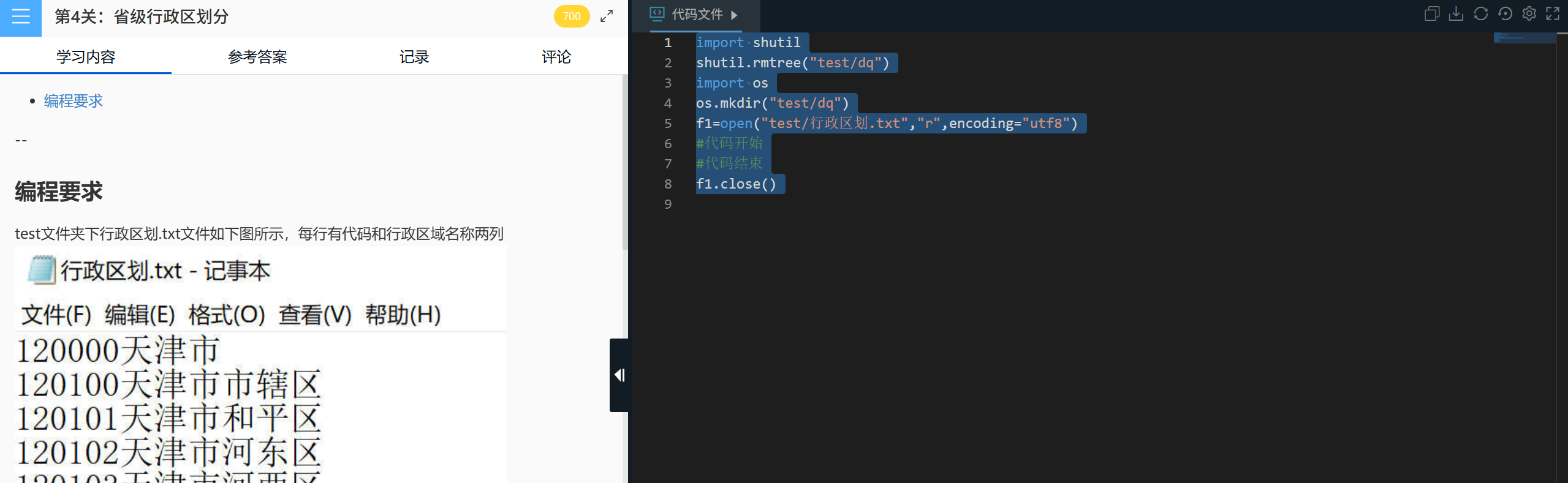The width and height of the screenshot is (1568, 483).
Task: Expand the task panel to full width
Action: (x=607, y=17)
